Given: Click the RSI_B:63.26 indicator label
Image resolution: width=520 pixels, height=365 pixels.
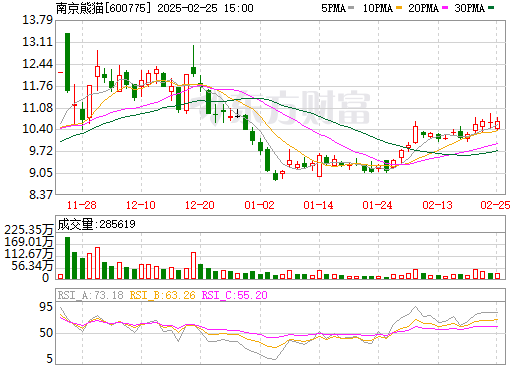Looking at the screenshot, I should point(162,295).
